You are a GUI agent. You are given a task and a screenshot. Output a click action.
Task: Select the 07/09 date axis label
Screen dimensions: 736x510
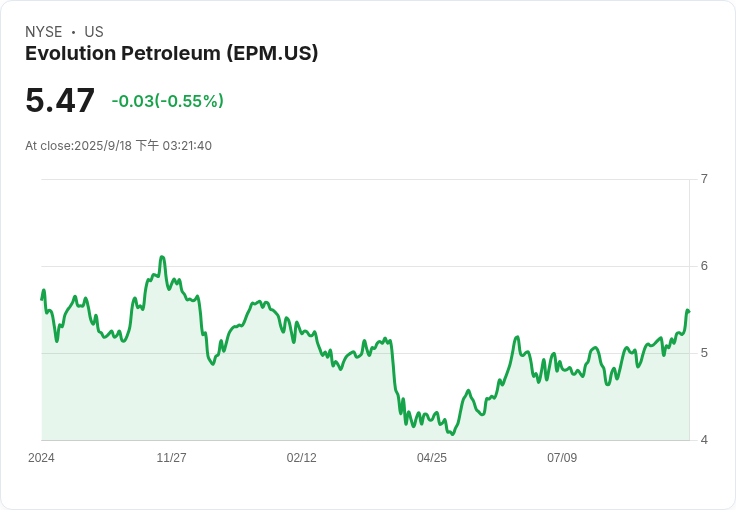[561, 458]
